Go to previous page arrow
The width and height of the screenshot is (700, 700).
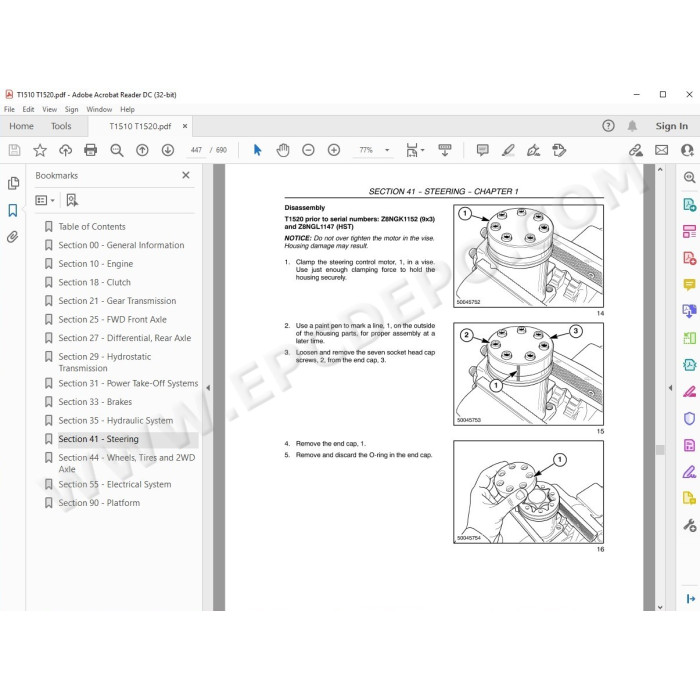click(142, 150)
